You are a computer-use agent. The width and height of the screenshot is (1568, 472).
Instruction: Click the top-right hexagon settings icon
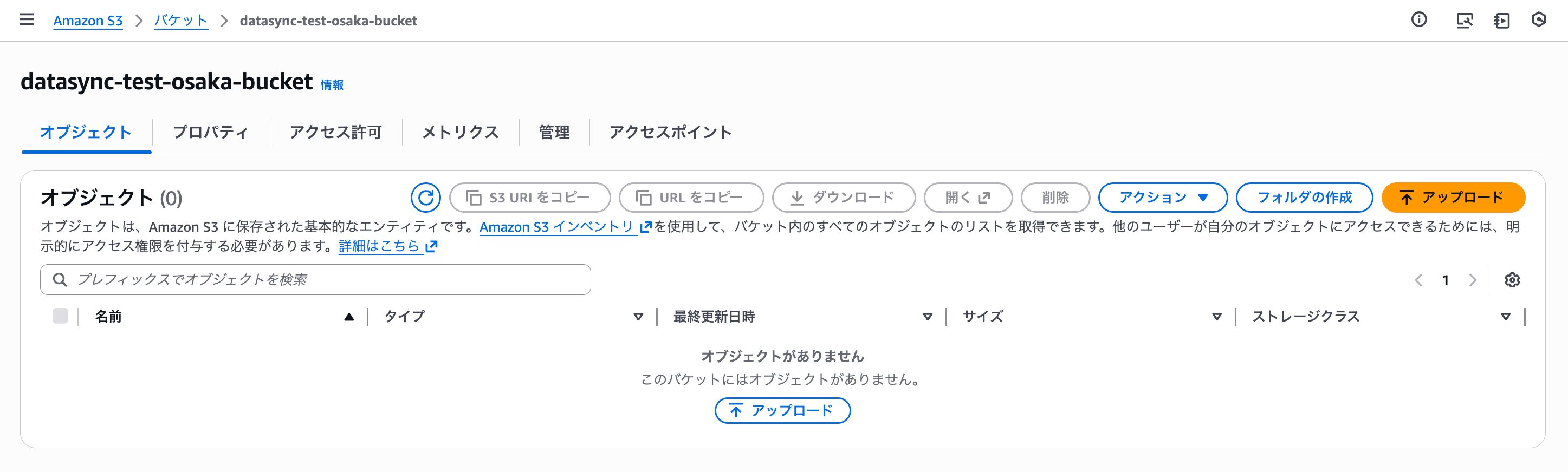tap(1539, 20)
